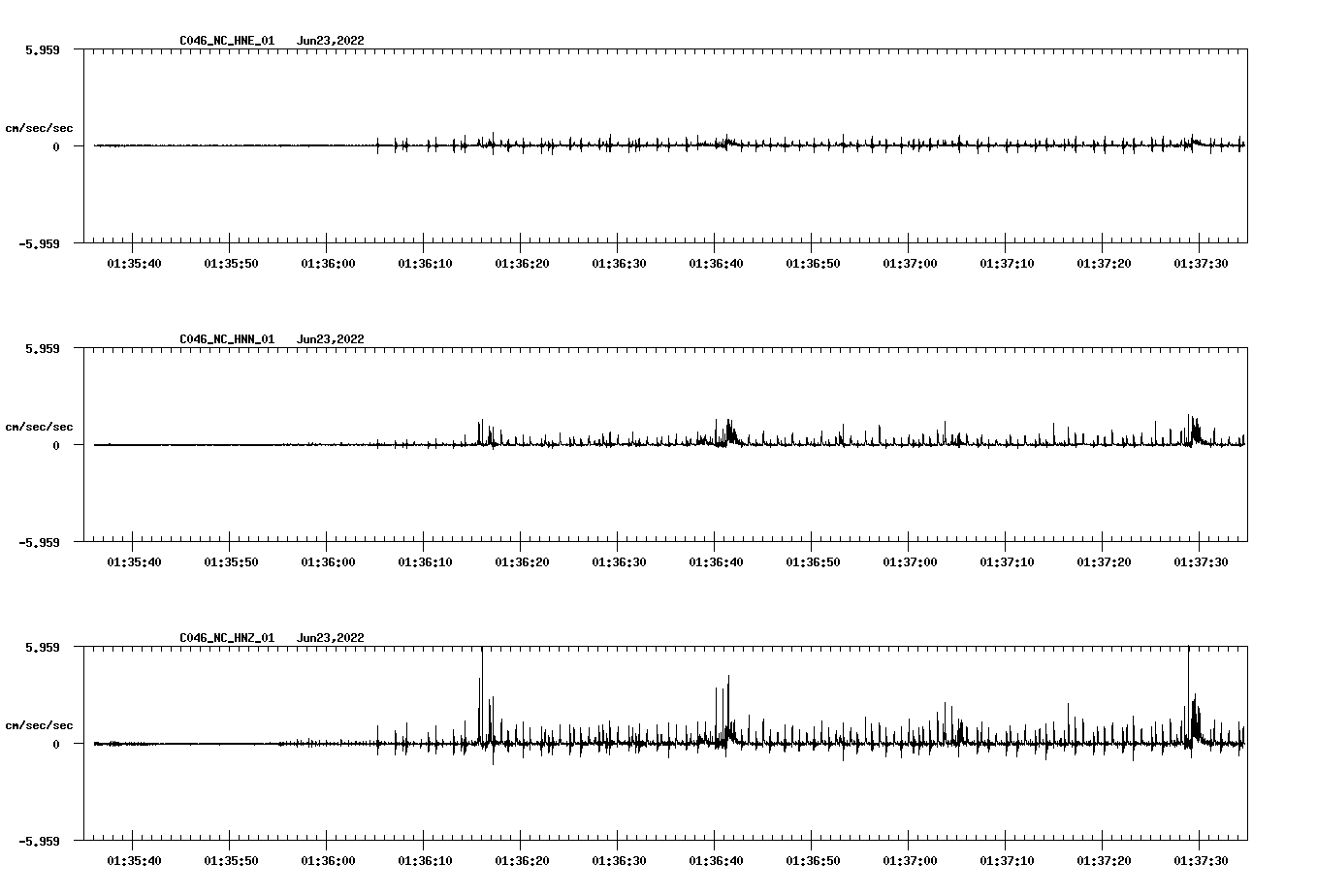Click 01:35:40 time label under HNE plot

tap(134, 264)
